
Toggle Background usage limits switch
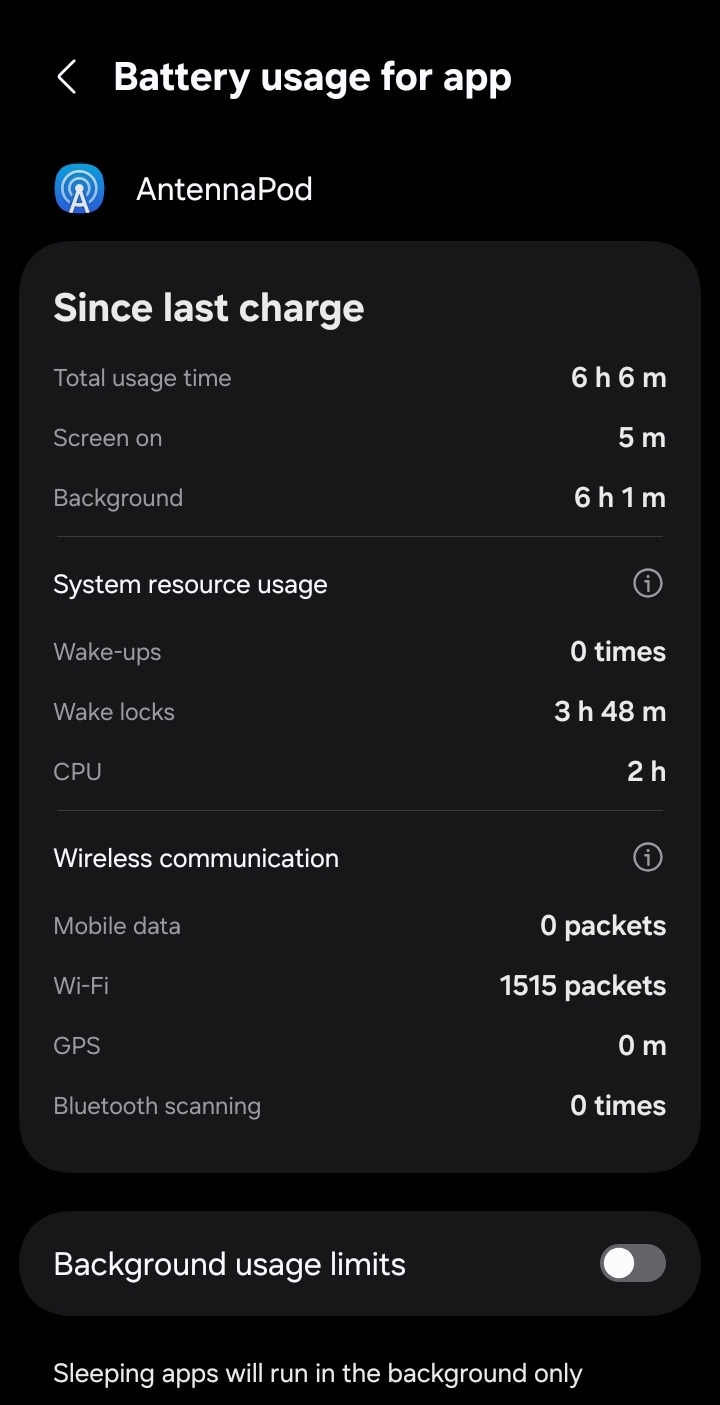[x=632, y=1263]
